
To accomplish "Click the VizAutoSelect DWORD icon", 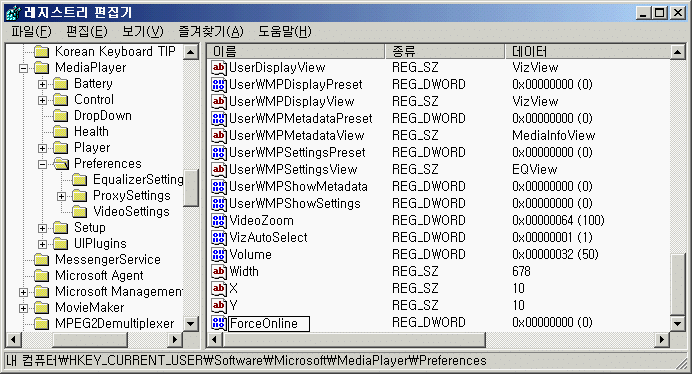I will 219,238.
